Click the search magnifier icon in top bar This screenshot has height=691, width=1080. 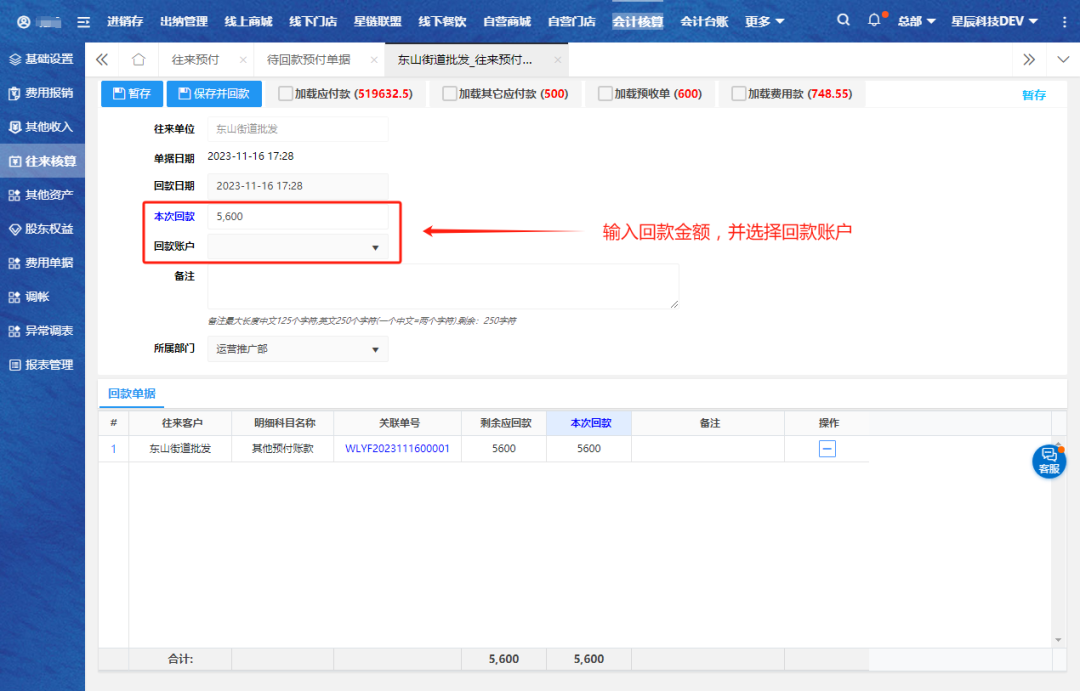[x=844, y=21]
